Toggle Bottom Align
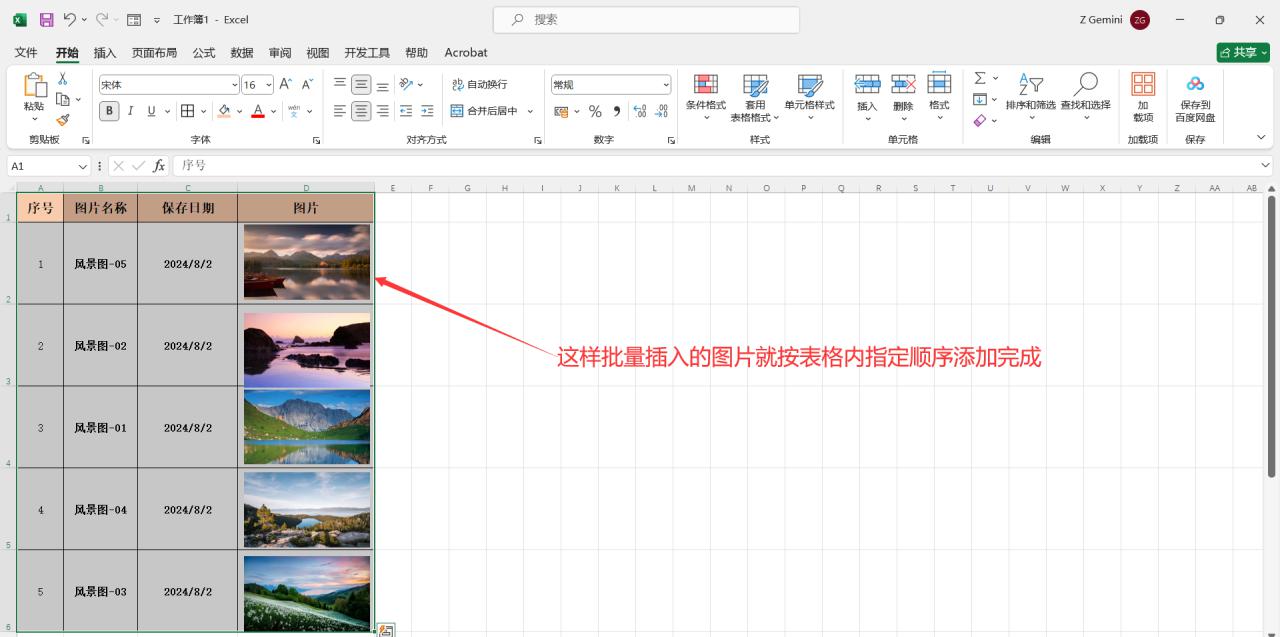 coord(382,85)
